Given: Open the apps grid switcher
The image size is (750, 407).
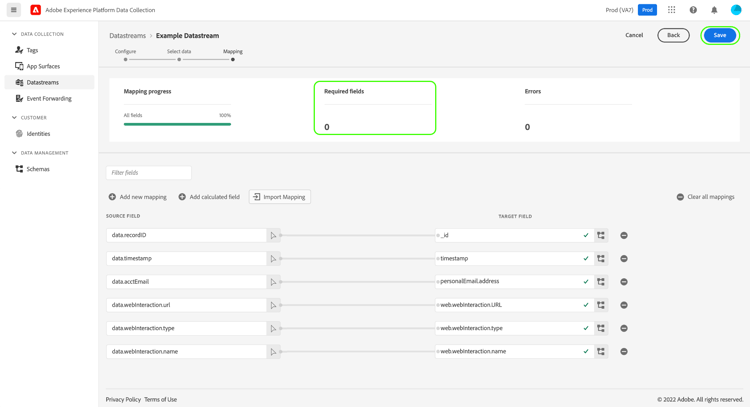Looking at the screenshot, I should [x=672, y=10].
